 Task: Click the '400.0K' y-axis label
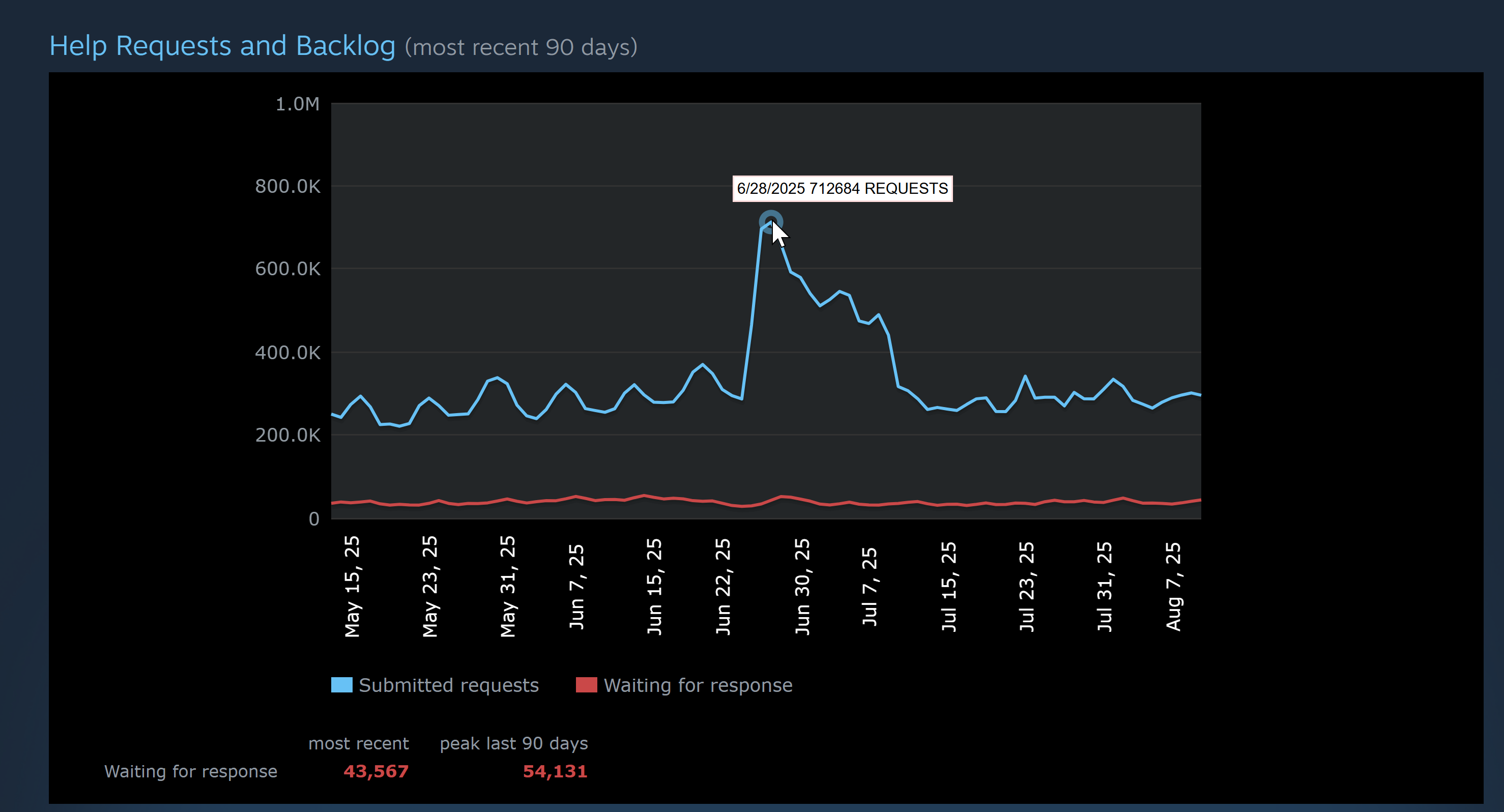coord(287,352)
